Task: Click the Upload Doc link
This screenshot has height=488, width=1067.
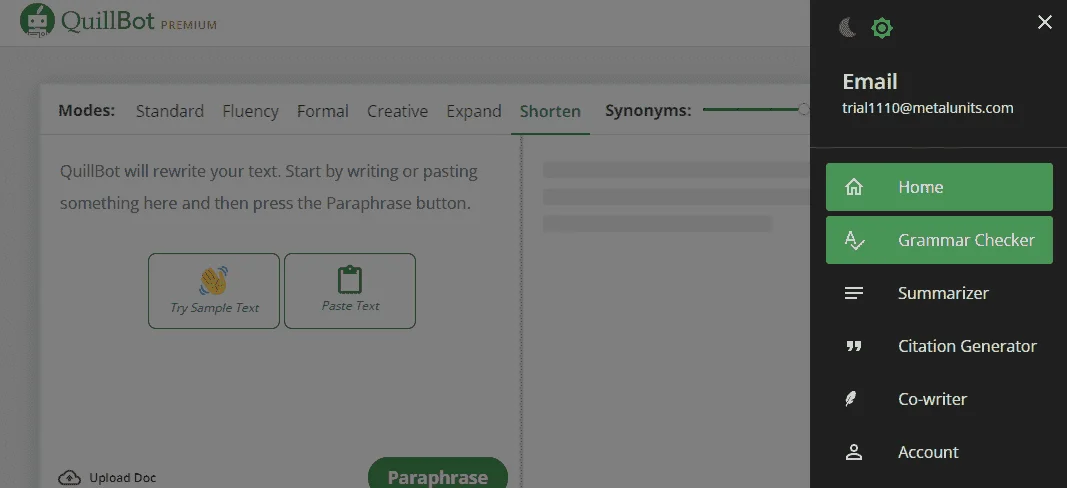Action: (107, 478)
